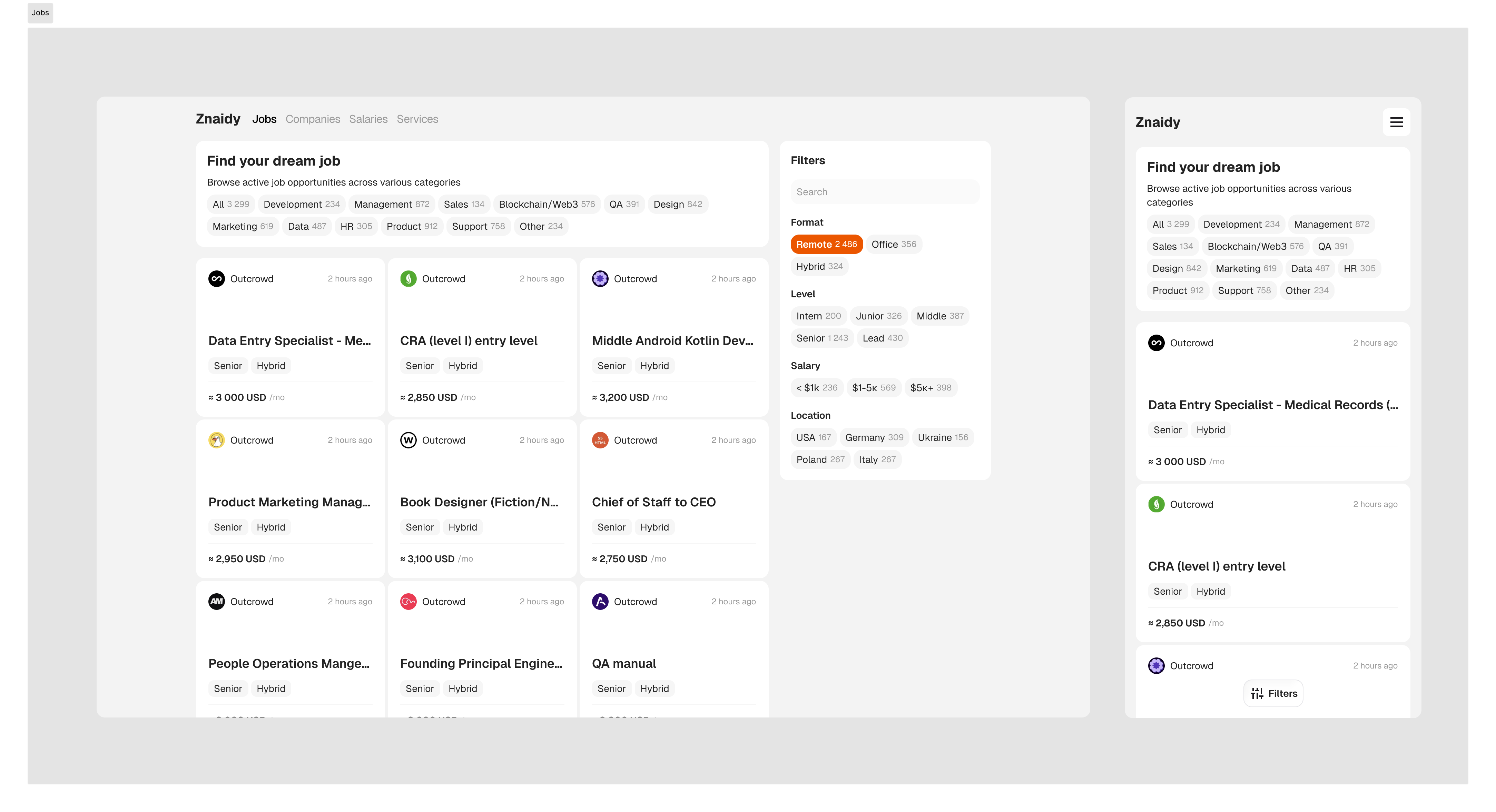This screenshot has height=812, width=1496.
Task: Toggle the Hybrid 324 format filter
Action: click(819, 266)
